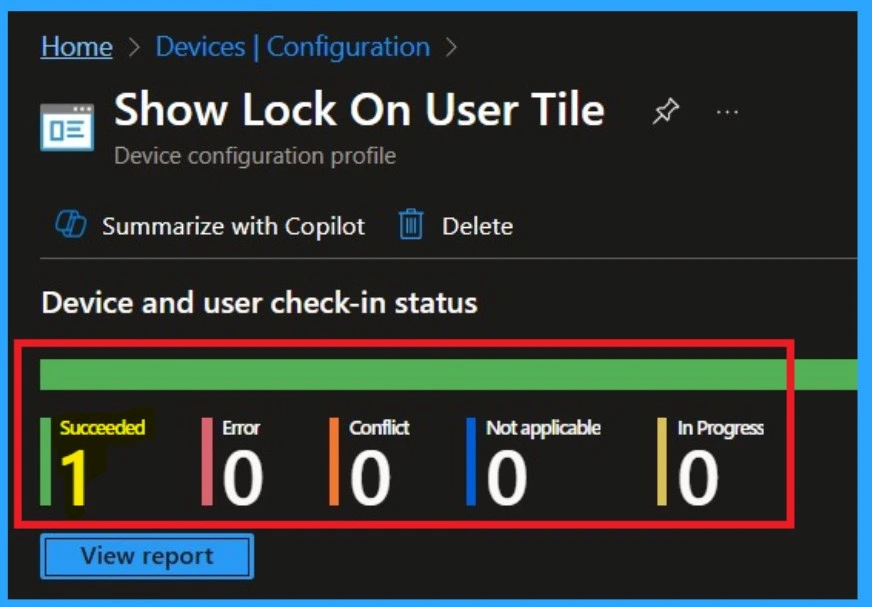Click the trash can delete icon
Image resolution: width=872 pixels, height=607 pixels.
click(411, 224)
